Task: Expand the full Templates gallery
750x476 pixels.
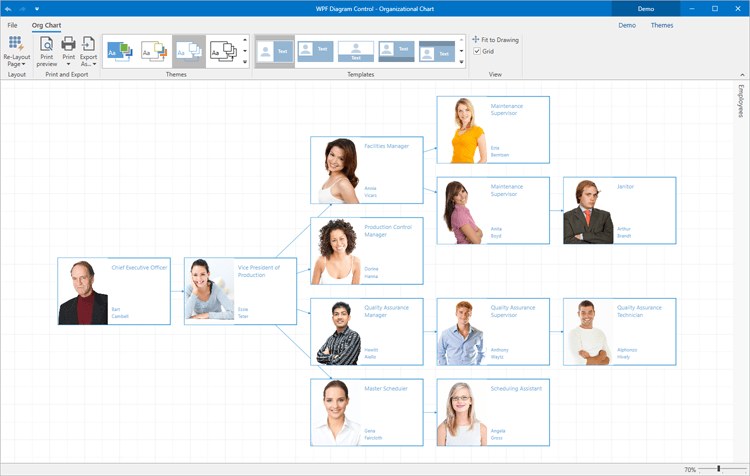Action: pyautogui.click(x=462, y=62)
